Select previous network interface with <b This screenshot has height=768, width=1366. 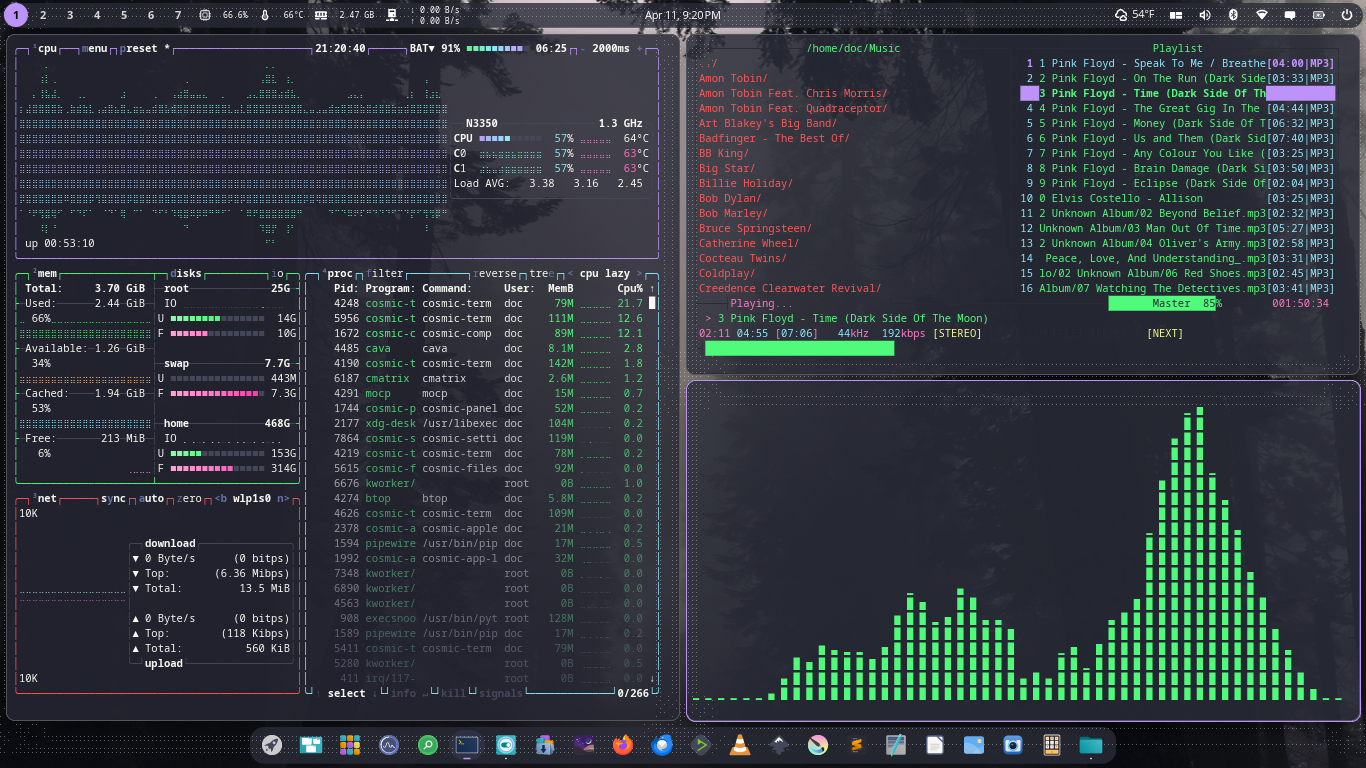[x=221, y=498]
